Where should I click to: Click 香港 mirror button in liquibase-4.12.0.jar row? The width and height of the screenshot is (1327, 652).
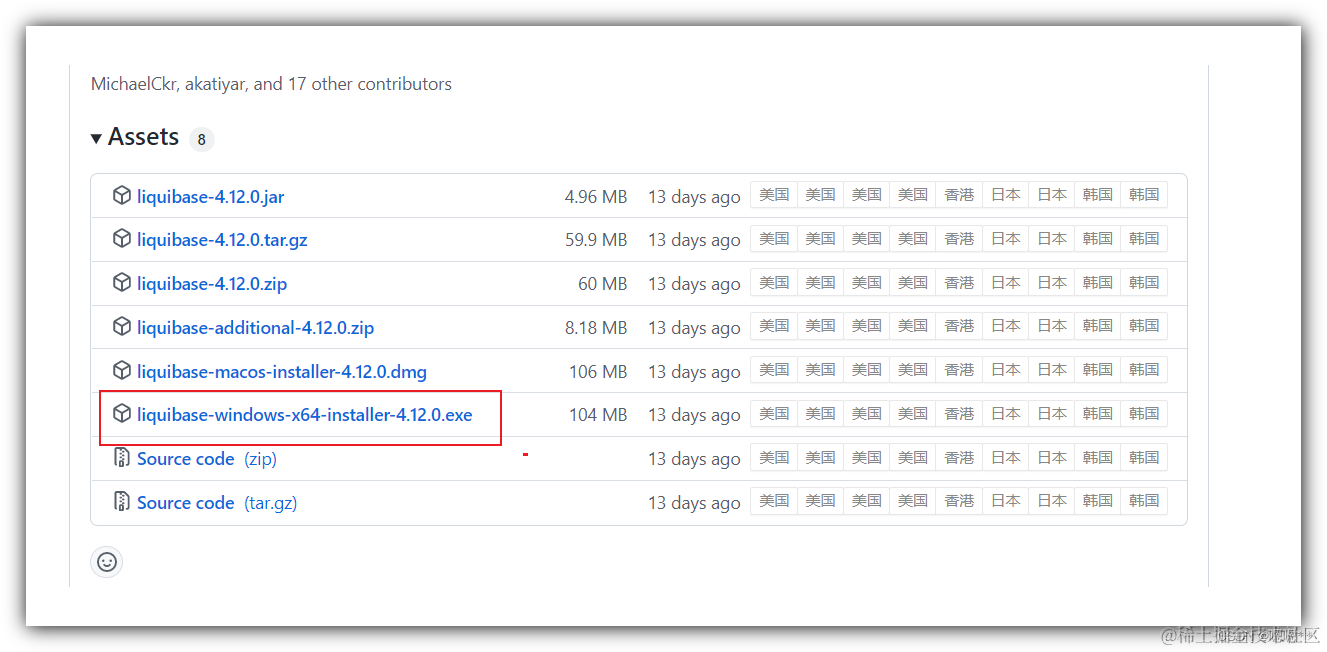[959, 195]
